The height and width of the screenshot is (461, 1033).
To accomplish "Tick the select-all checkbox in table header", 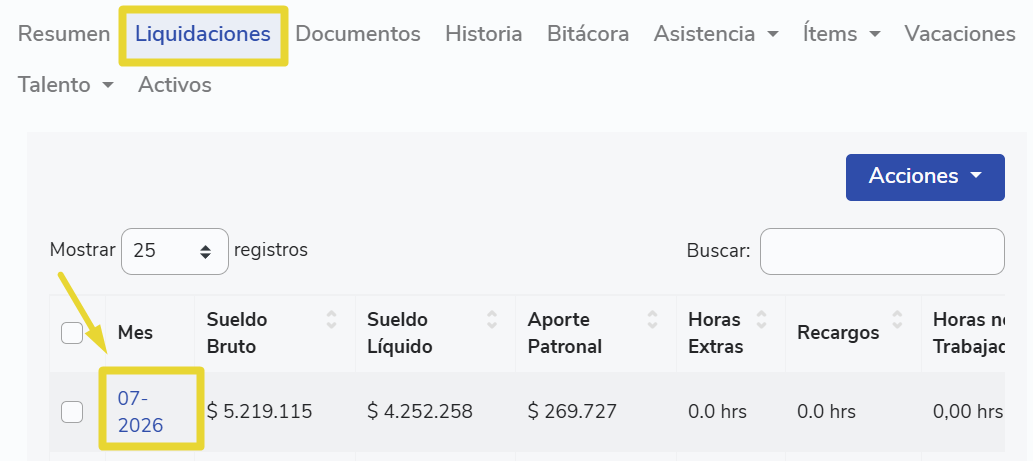I will pos(72,333).
